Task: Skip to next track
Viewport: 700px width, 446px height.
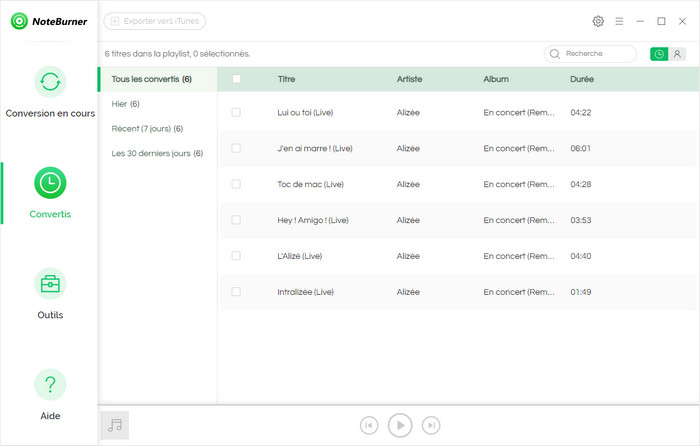Action: point(431,425)
